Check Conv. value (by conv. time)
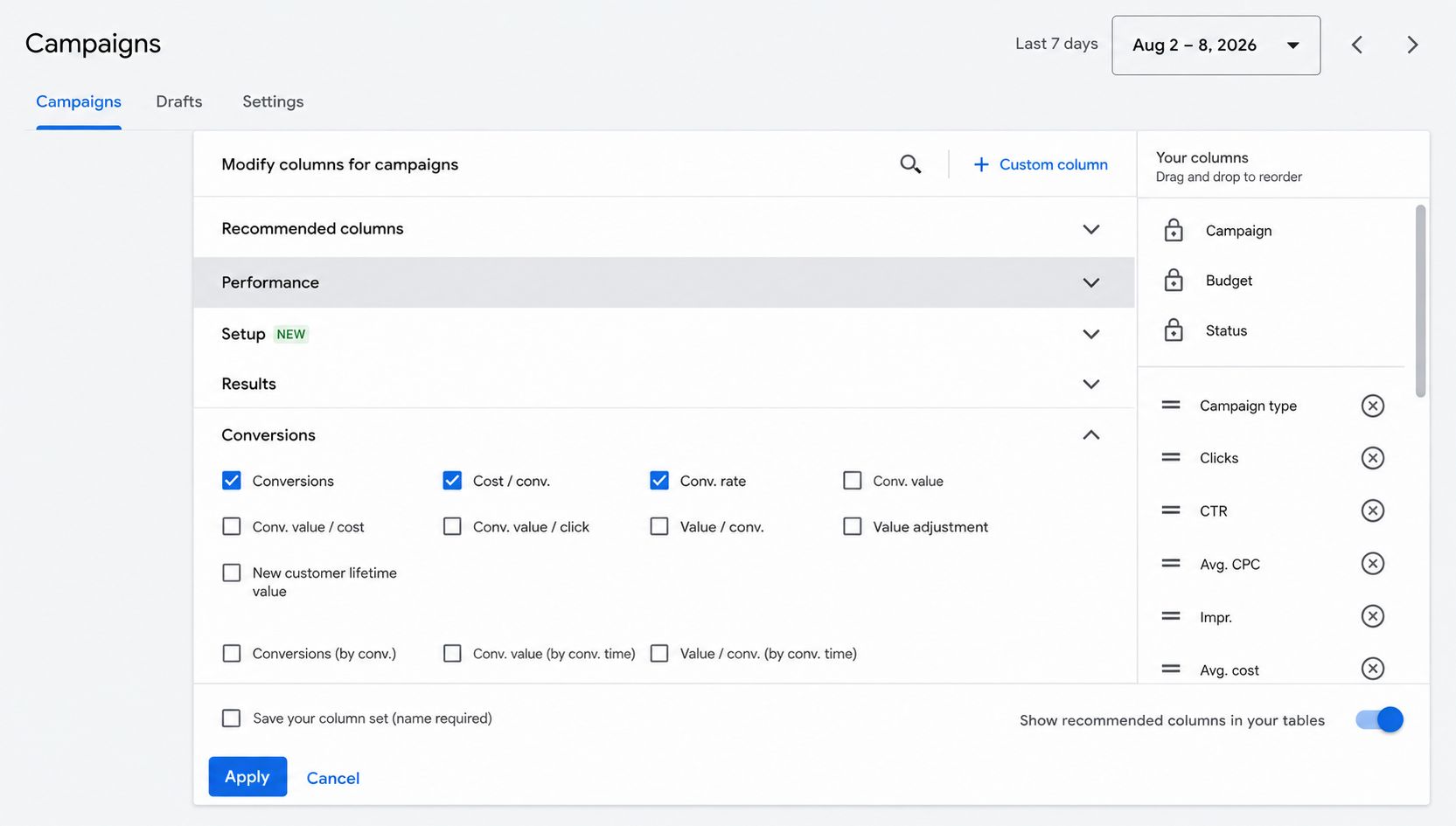This screenshot has height=826, width=1456. click(452, 653)
